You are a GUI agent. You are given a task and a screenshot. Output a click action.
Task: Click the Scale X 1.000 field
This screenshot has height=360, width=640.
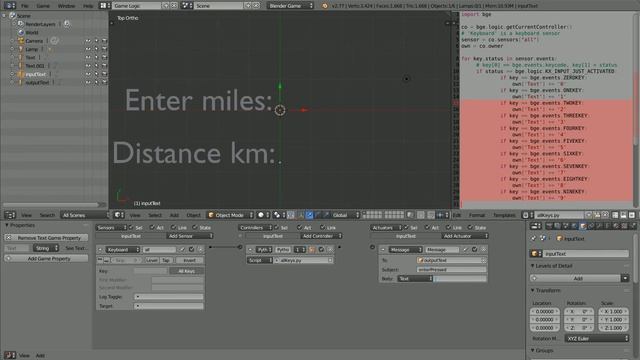(x=613, y=311)
